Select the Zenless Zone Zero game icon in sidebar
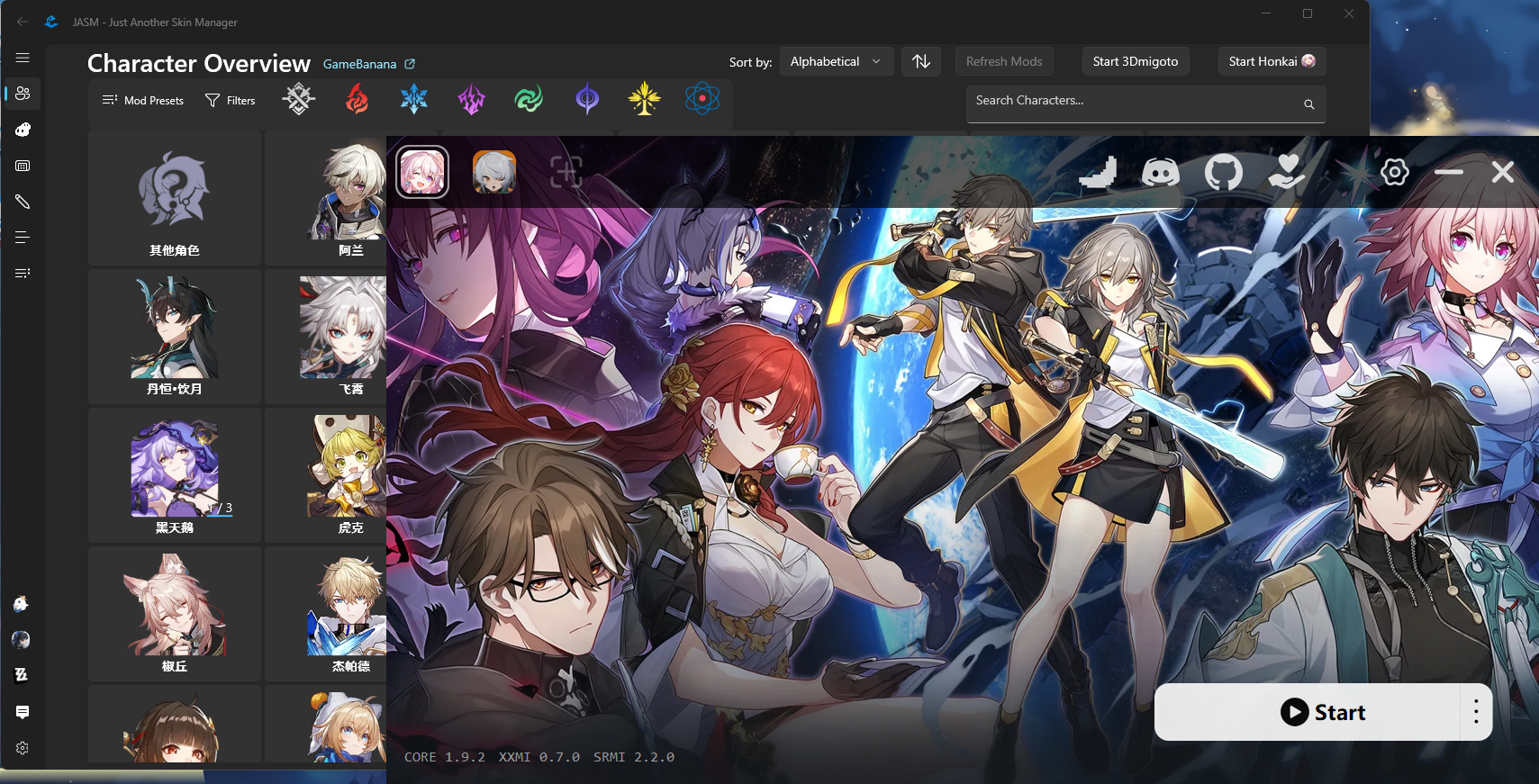The height and width of the screenshot is (784, 1539). (22, 675)
